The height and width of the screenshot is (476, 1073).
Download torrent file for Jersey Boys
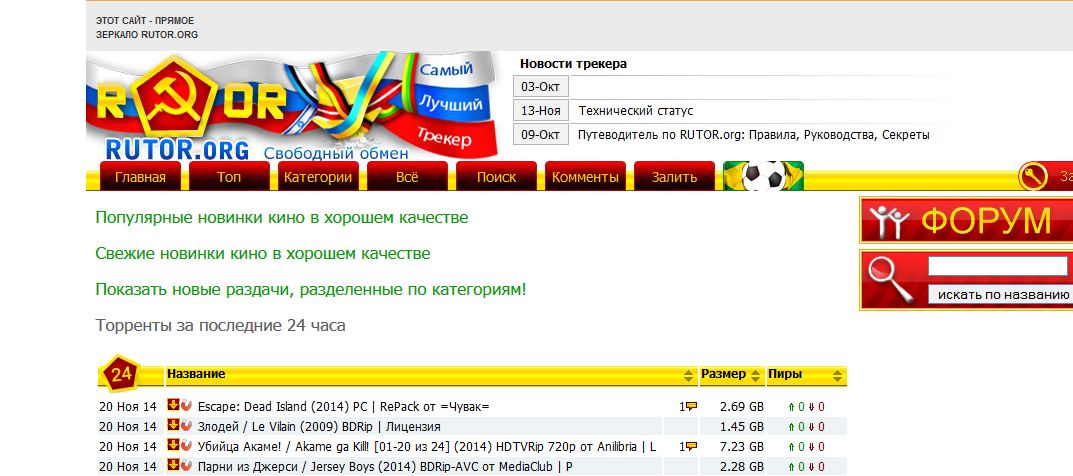click(x=173, y=465)
